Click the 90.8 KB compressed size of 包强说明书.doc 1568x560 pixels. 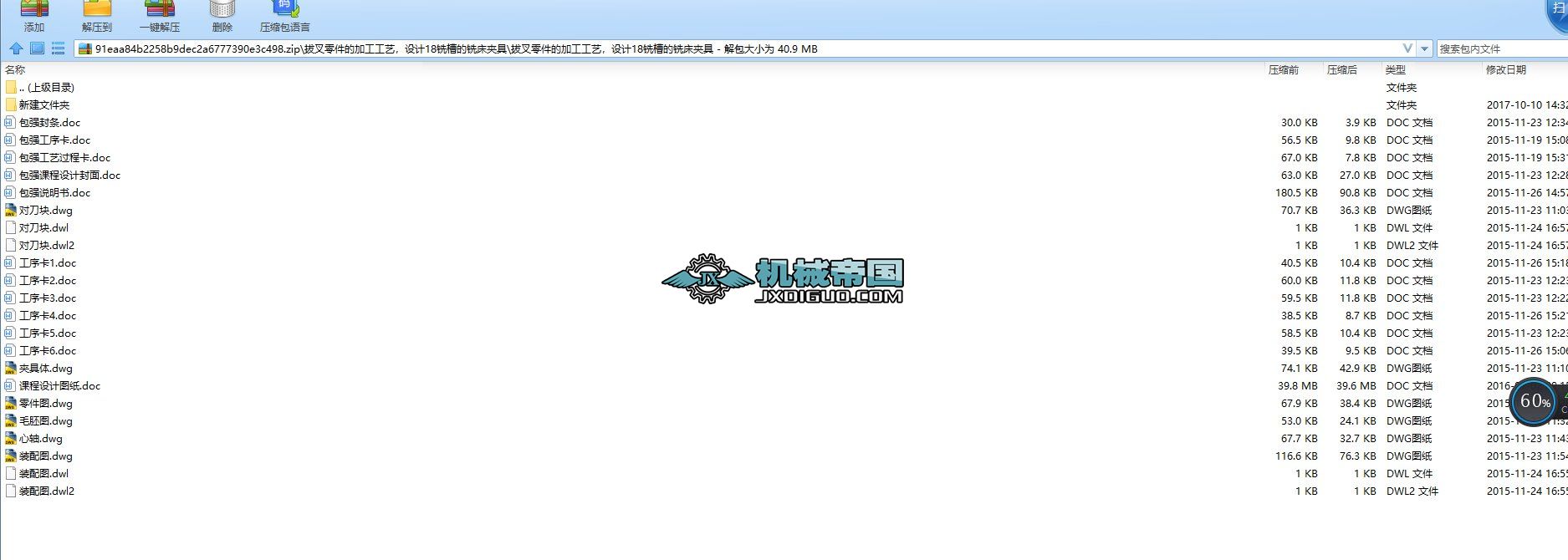coord(1357,192)
